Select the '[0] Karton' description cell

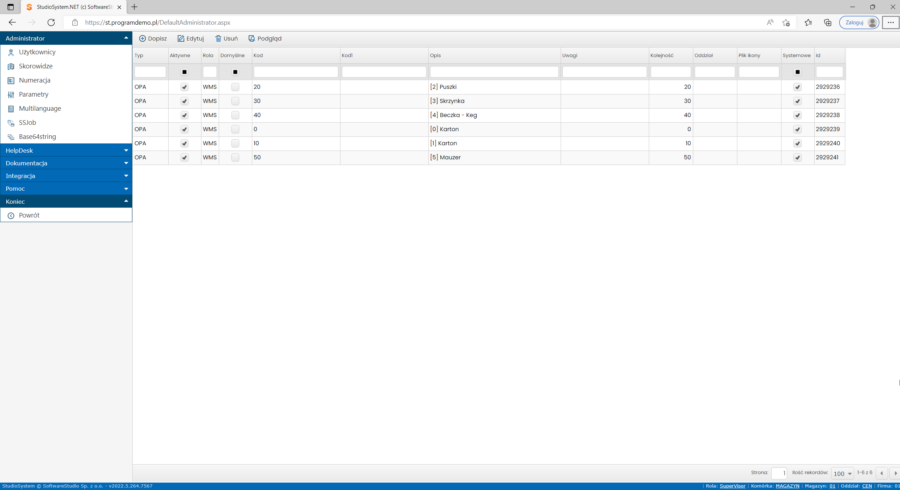point(494,129)
